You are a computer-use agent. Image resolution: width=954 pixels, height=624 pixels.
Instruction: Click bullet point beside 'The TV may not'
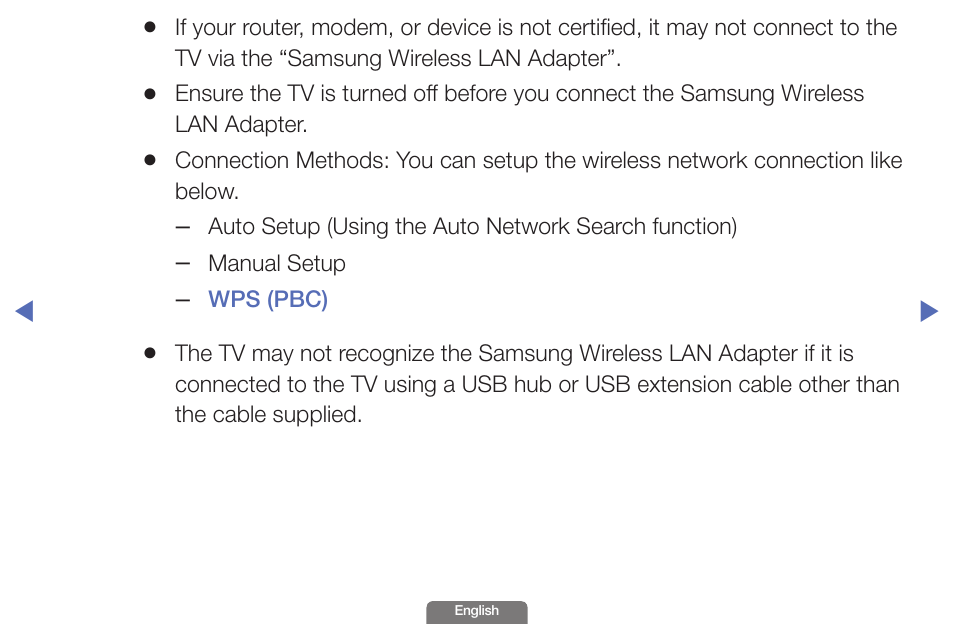(x=150, y=353)
